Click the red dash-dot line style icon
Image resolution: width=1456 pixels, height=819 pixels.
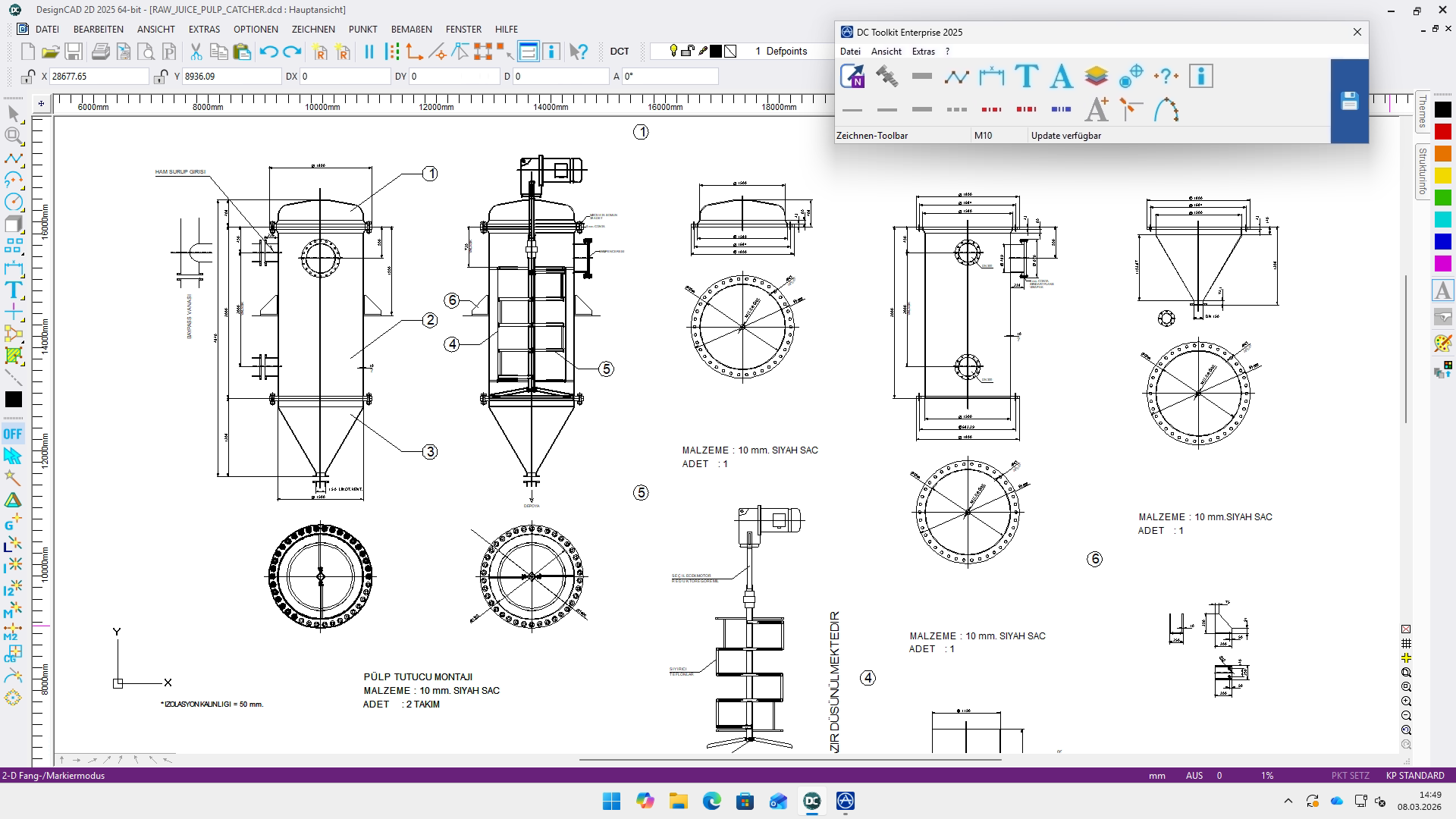coord(991,109)
